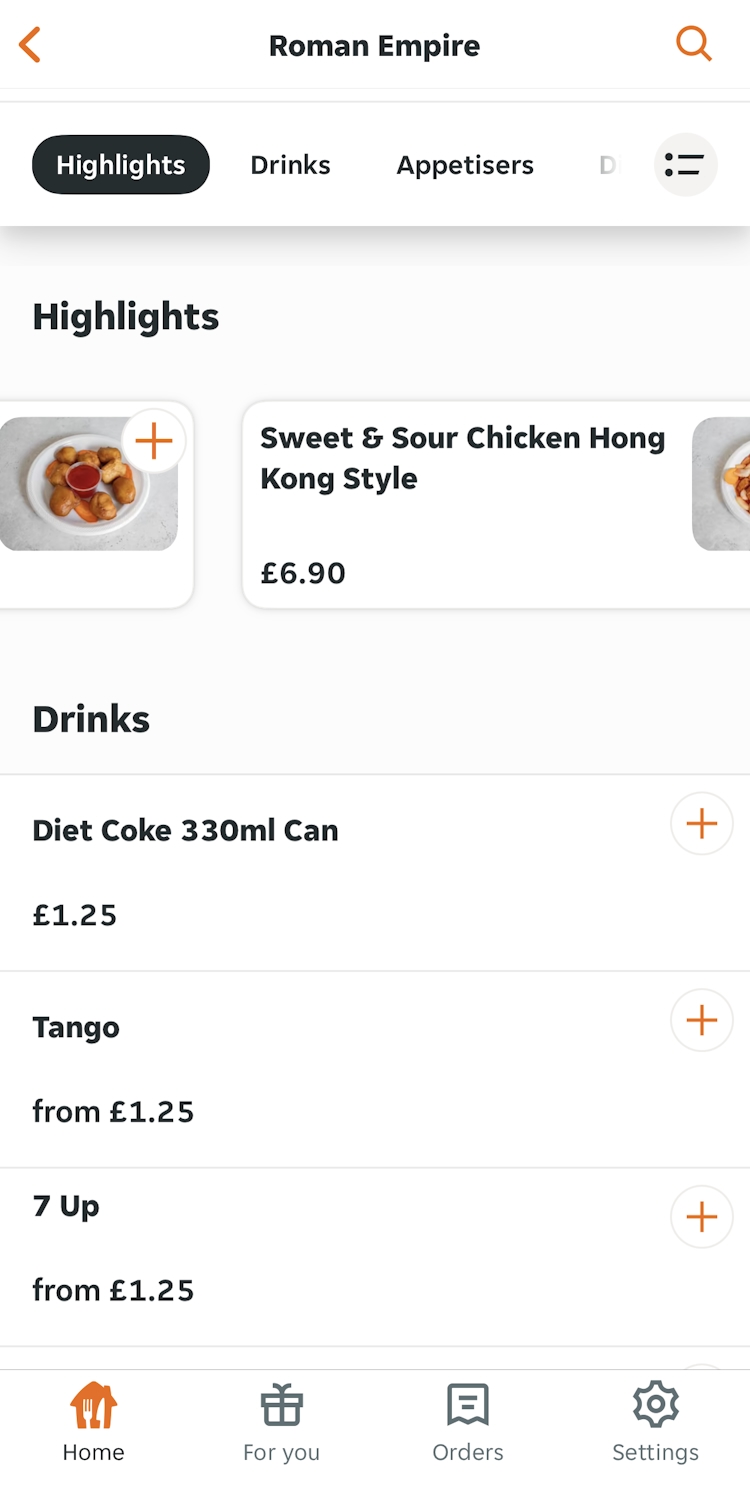Open the Orders receipt tab
This screenshot has height=1494, width=750.
pos(468,1423)
